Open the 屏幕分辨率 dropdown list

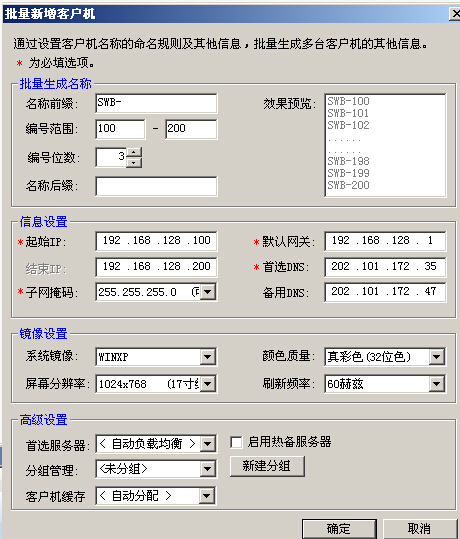208,384
